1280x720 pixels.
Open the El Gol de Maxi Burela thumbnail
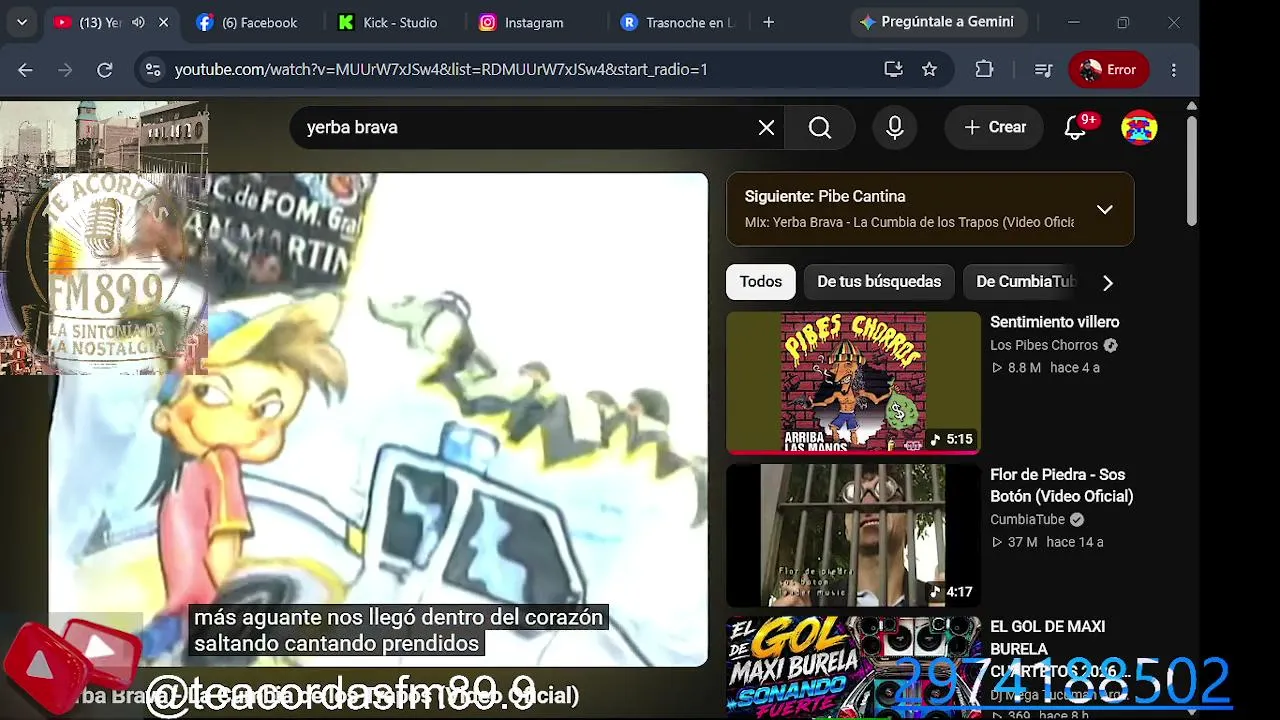click(853, 668)
